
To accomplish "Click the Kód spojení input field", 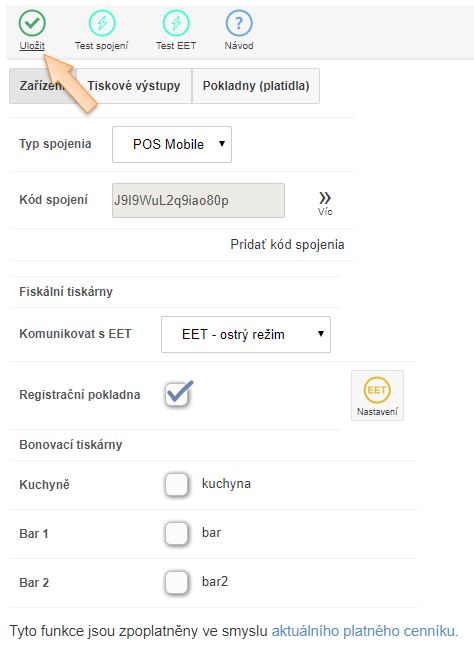I will tap(198, 201).
